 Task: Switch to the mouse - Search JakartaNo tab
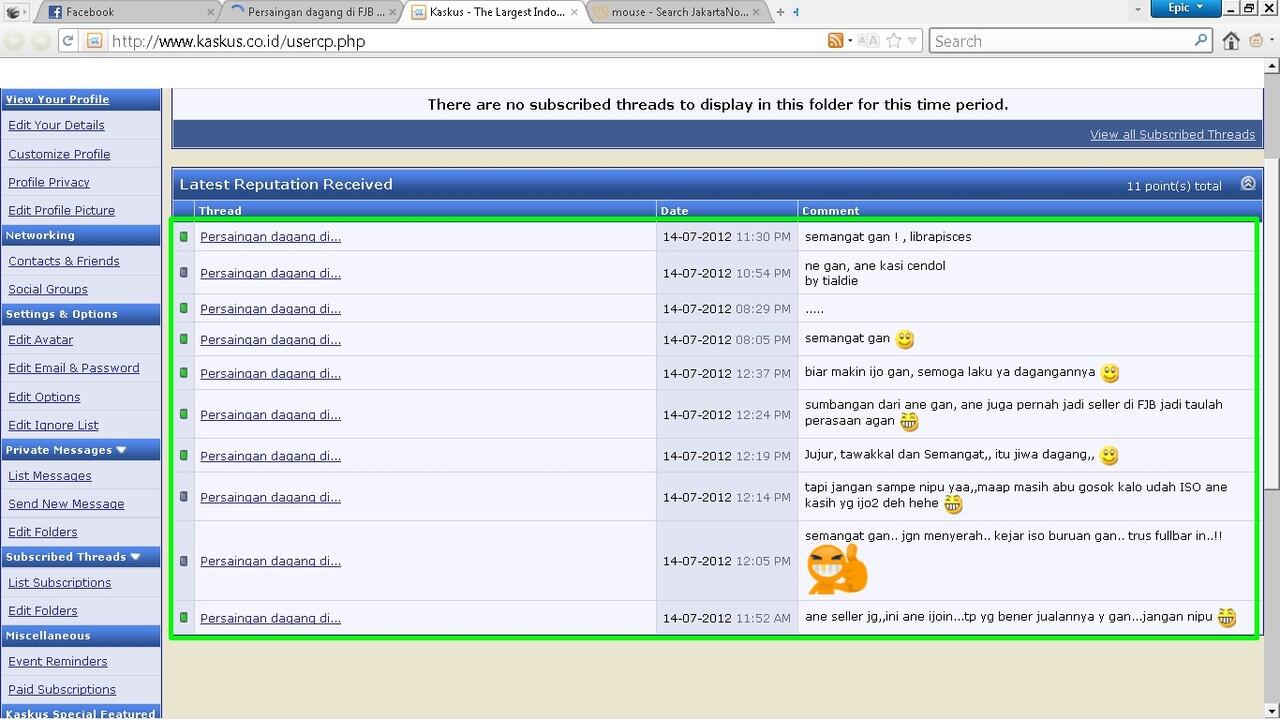click(x=676, y=12)
